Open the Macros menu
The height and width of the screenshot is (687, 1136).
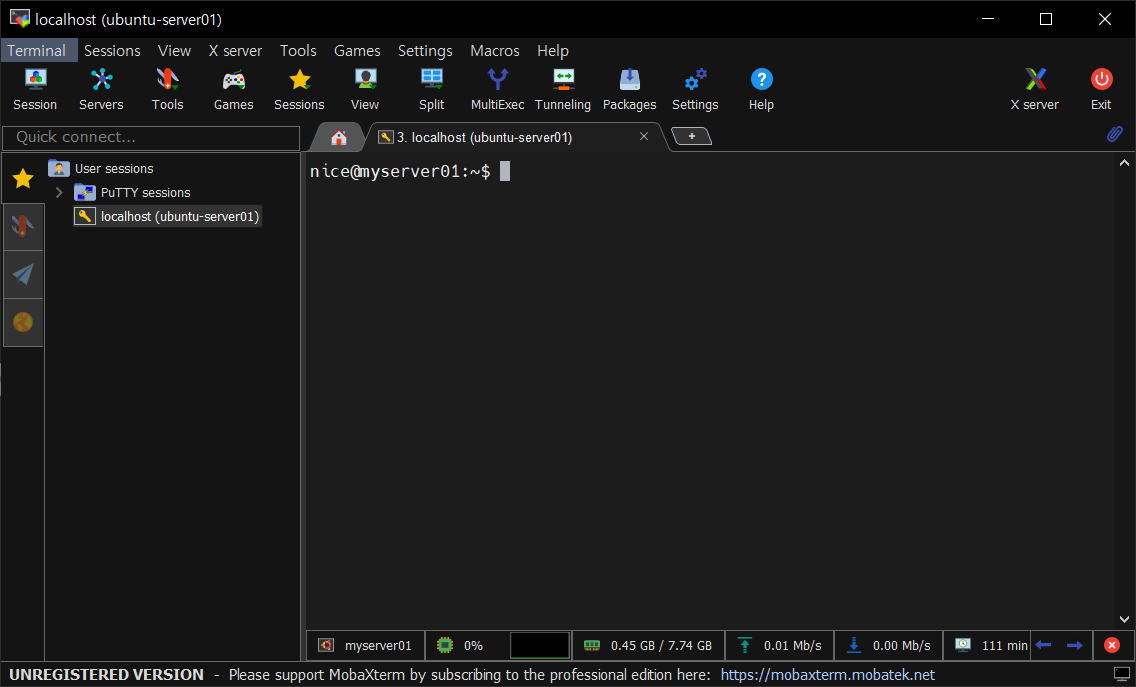[x=495, y=51]
